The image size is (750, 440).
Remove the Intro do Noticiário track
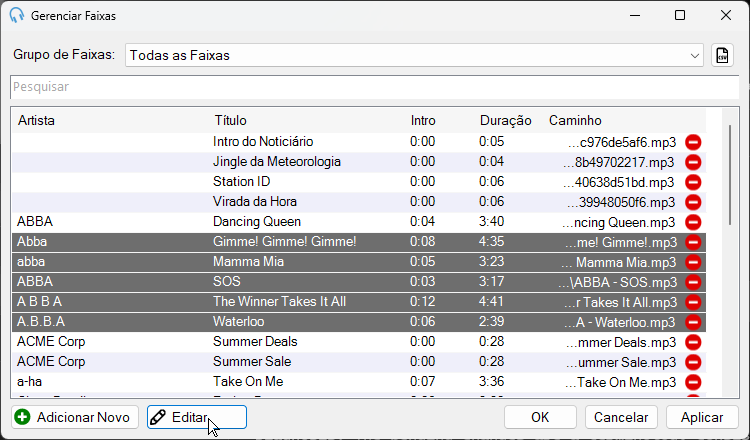pos(693,142)
